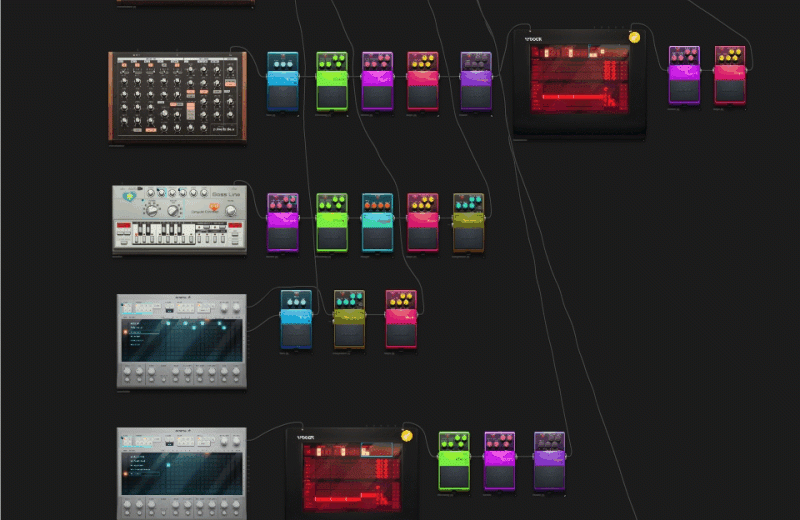Toggle footswitch of pink pedal in Pulverisateur chain
The height and width of the screenshot is (520, 800).
[422, 97]
